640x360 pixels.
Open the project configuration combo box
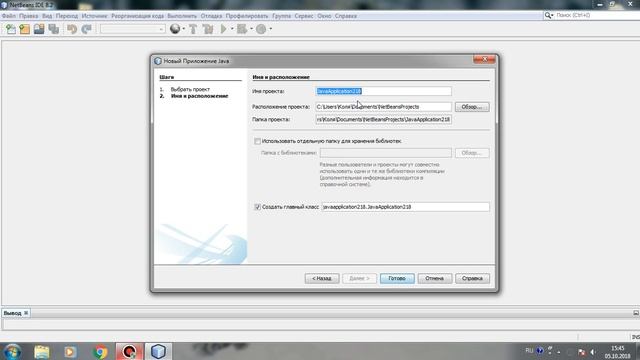pos(133,29)
